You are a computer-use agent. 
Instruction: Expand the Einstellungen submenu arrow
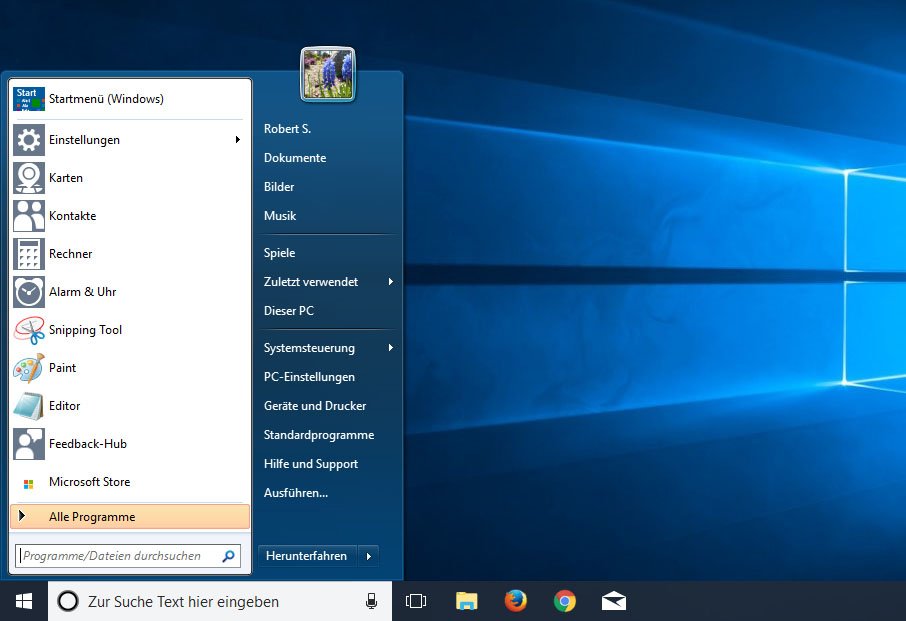point(237,140)
